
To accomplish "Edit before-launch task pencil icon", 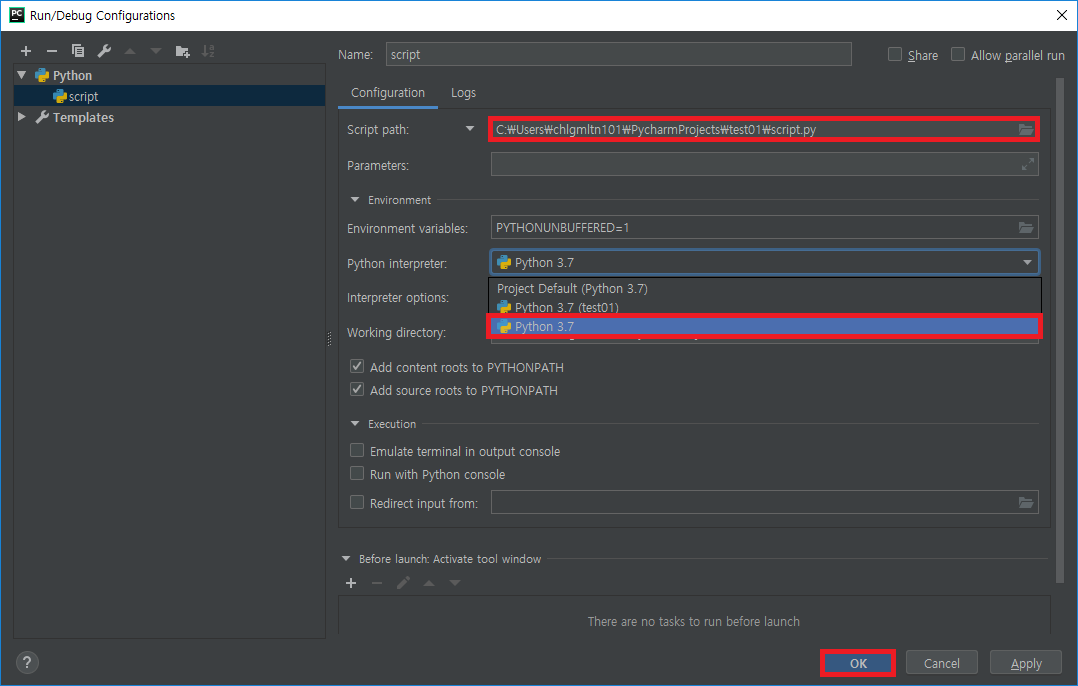I will click(x=403, y=583).
